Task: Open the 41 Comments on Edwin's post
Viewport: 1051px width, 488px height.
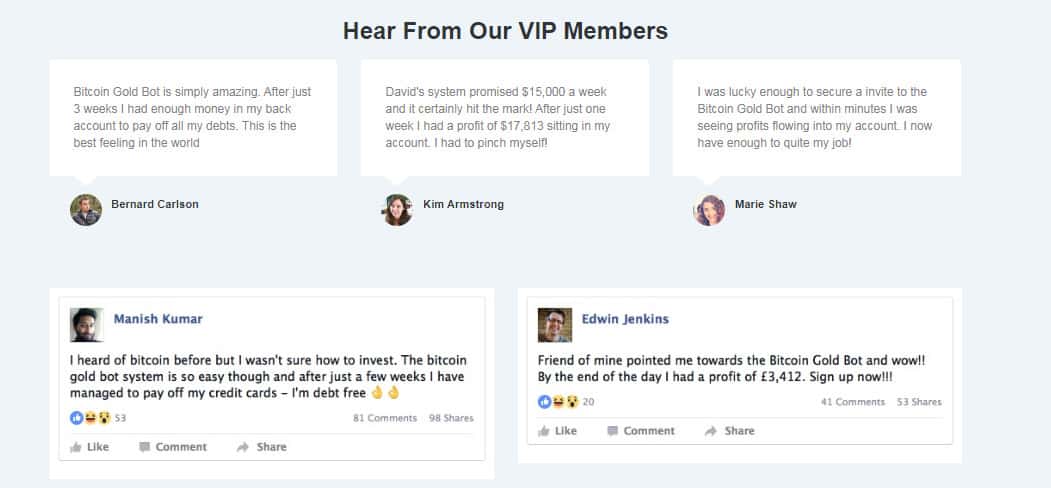Action: pos(853,402)
